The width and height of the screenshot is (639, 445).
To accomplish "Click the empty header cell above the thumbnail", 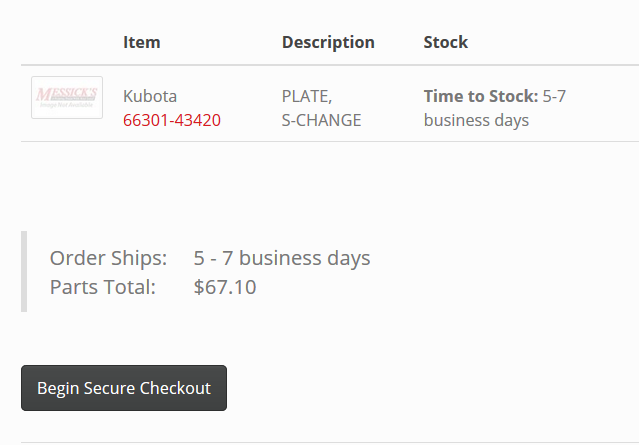I will (x=67, y=42).
